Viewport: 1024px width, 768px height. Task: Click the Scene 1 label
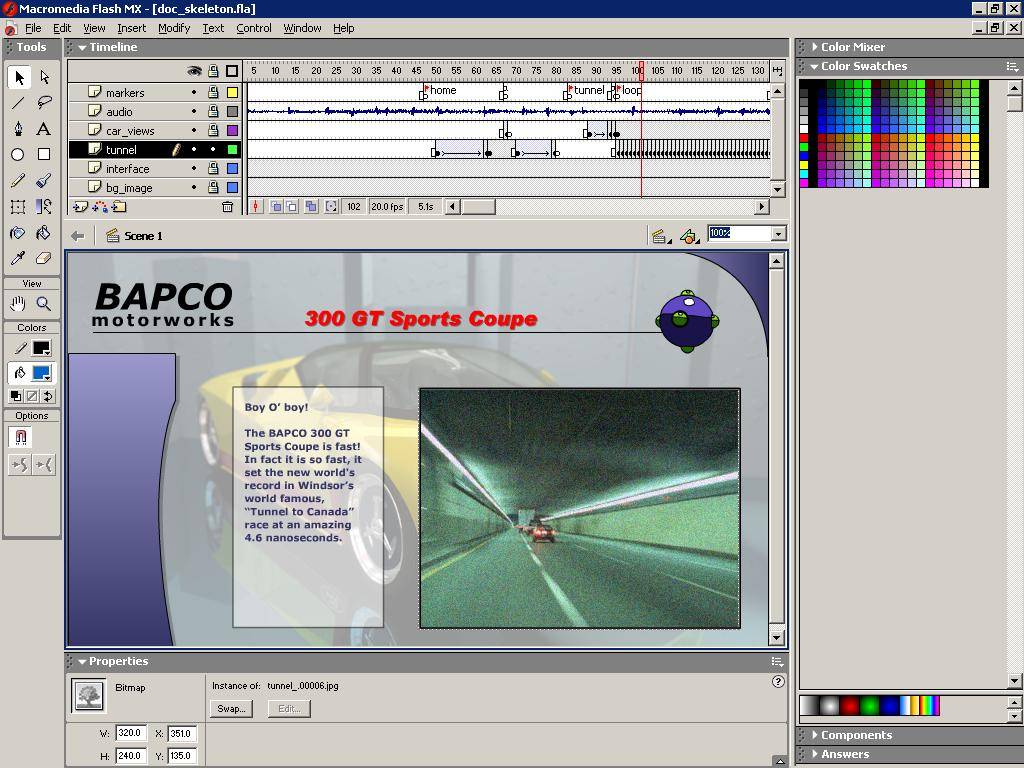[x=143, y=236]
